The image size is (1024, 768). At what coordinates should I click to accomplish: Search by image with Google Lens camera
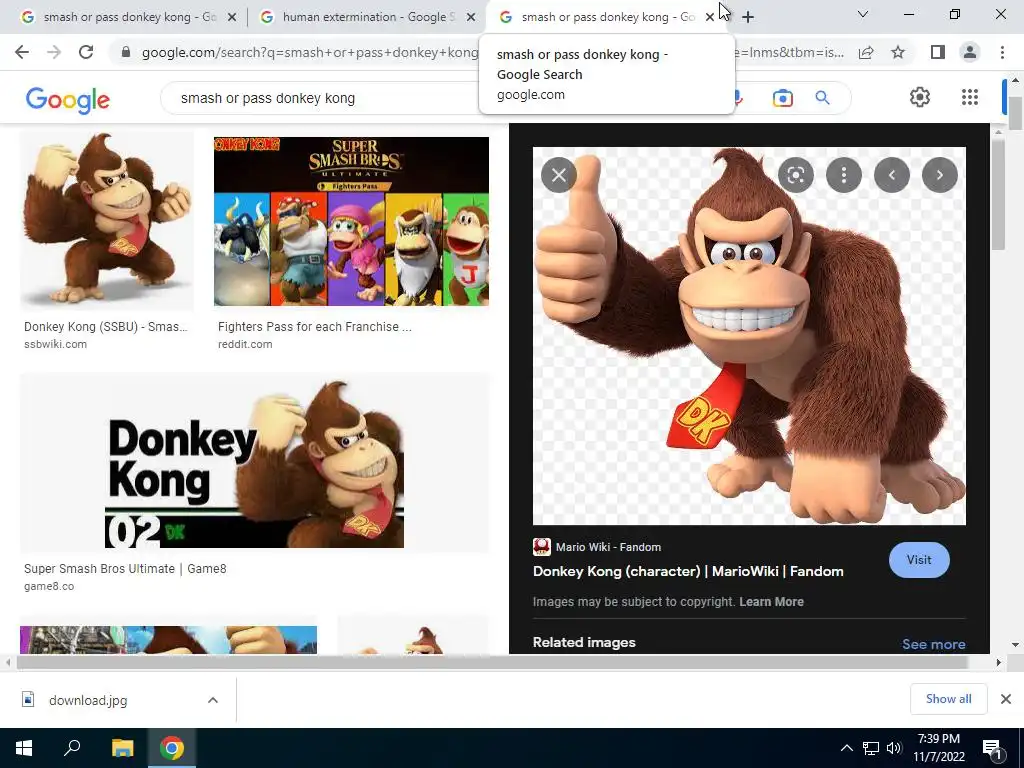click(x=782, y=98)
